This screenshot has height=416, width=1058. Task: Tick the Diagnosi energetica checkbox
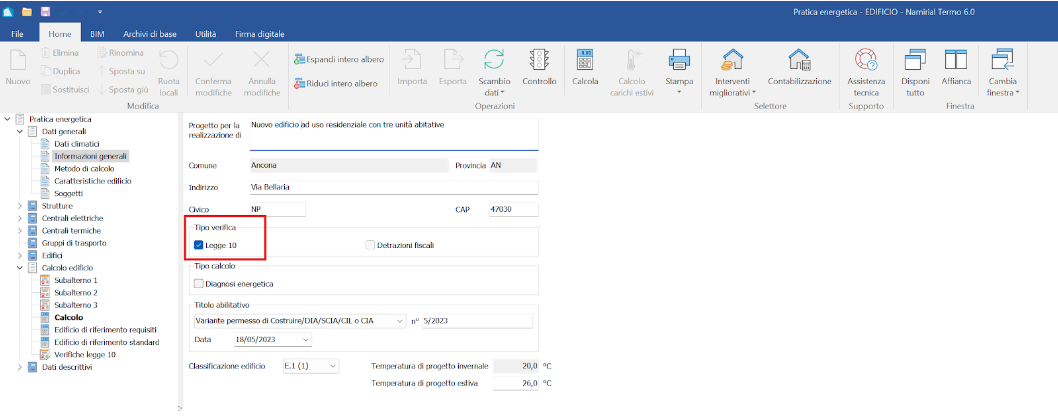pos(199,284)
